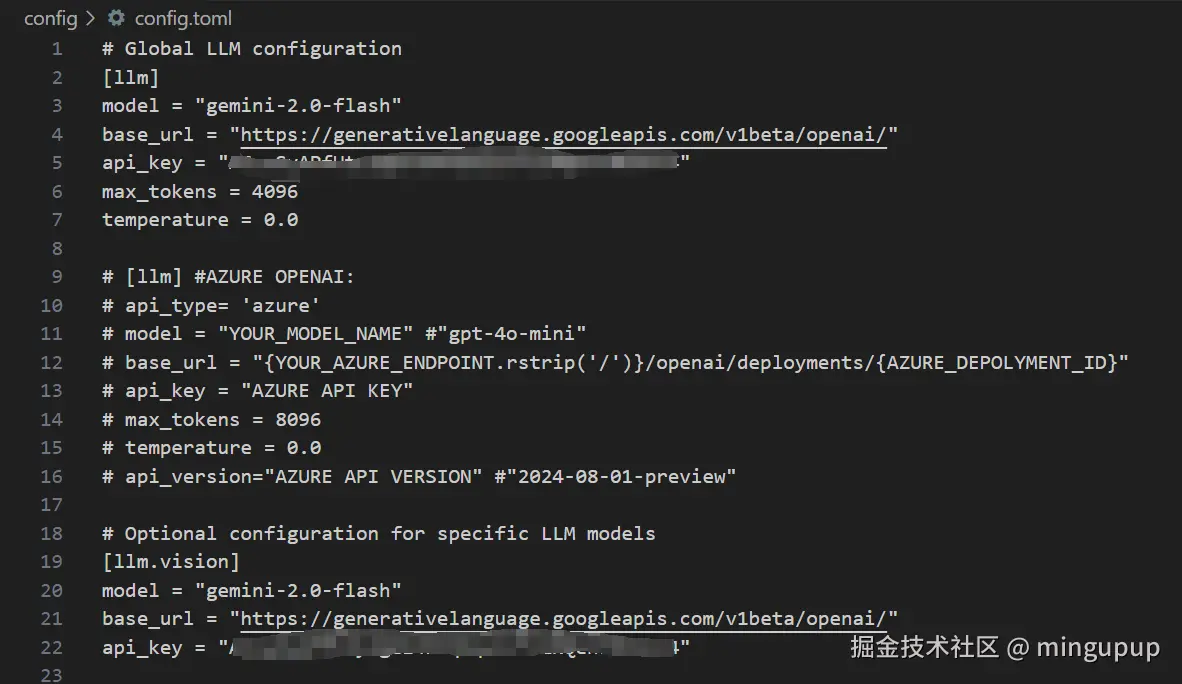The width and height of the screenshot is (1182, 684).
Task: Click the max_tokens value 4096
Action: pos(278,190)
